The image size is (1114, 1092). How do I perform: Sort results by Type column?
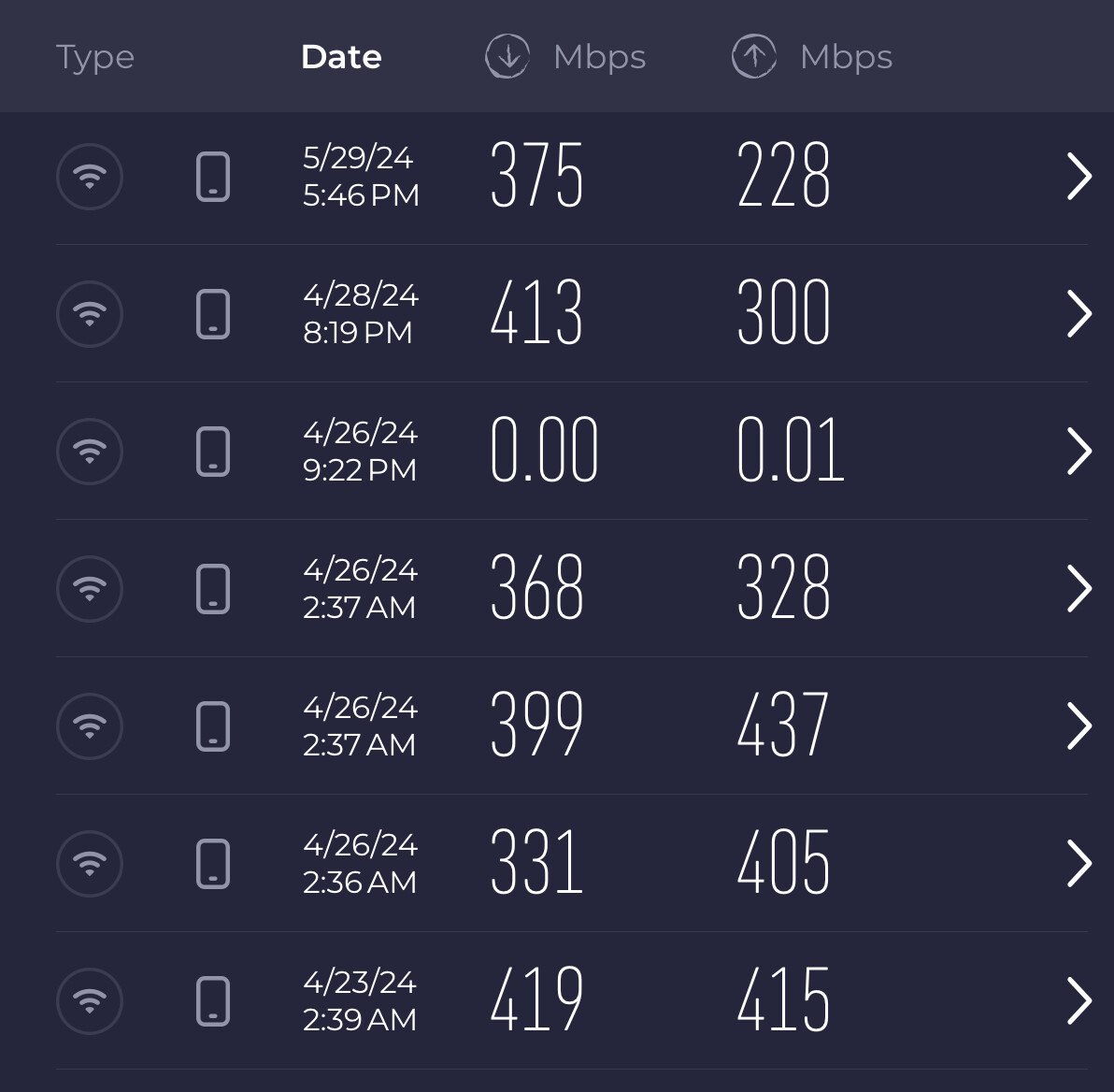click(95, 57)
